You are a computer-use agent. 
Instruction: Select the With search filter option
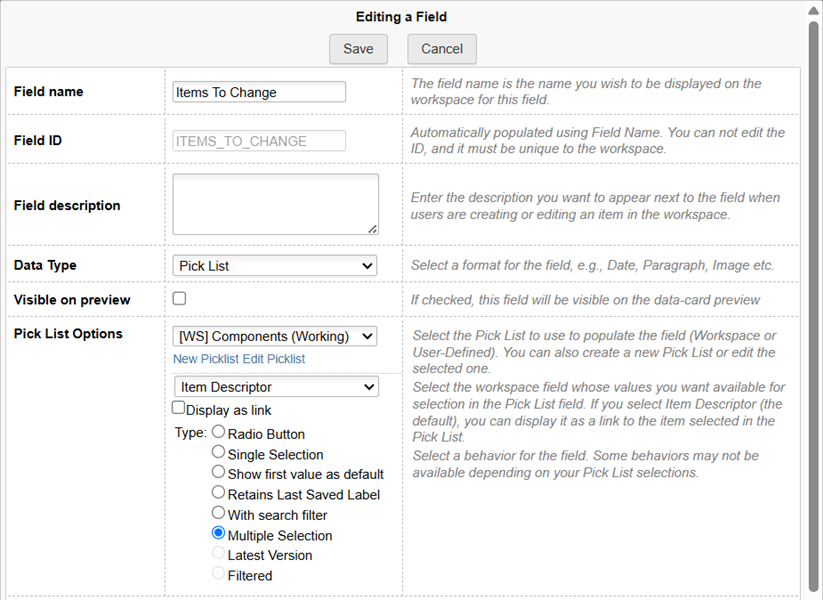pyautogui.click(x=219, y=513)
